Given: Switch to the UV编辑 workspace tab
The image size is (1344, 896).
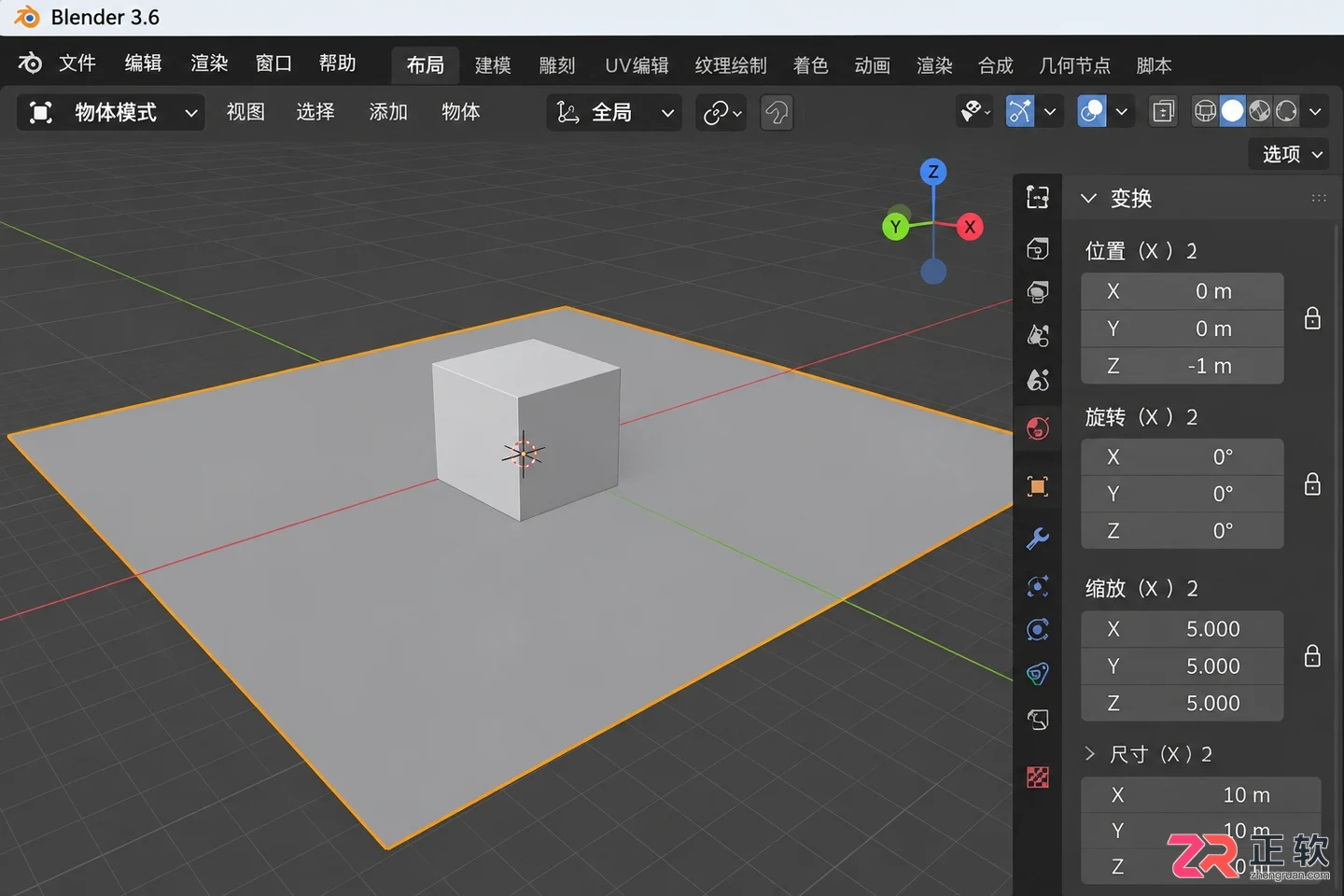Looking at the screenshot, I should tap(637, 65).
